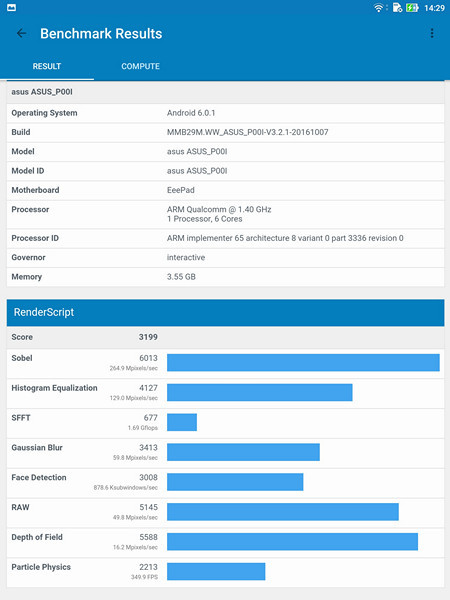The image size is (450, 600).
Task: Tap the ARM implementer 65 architecture value
Action: (x=285, y=238)
